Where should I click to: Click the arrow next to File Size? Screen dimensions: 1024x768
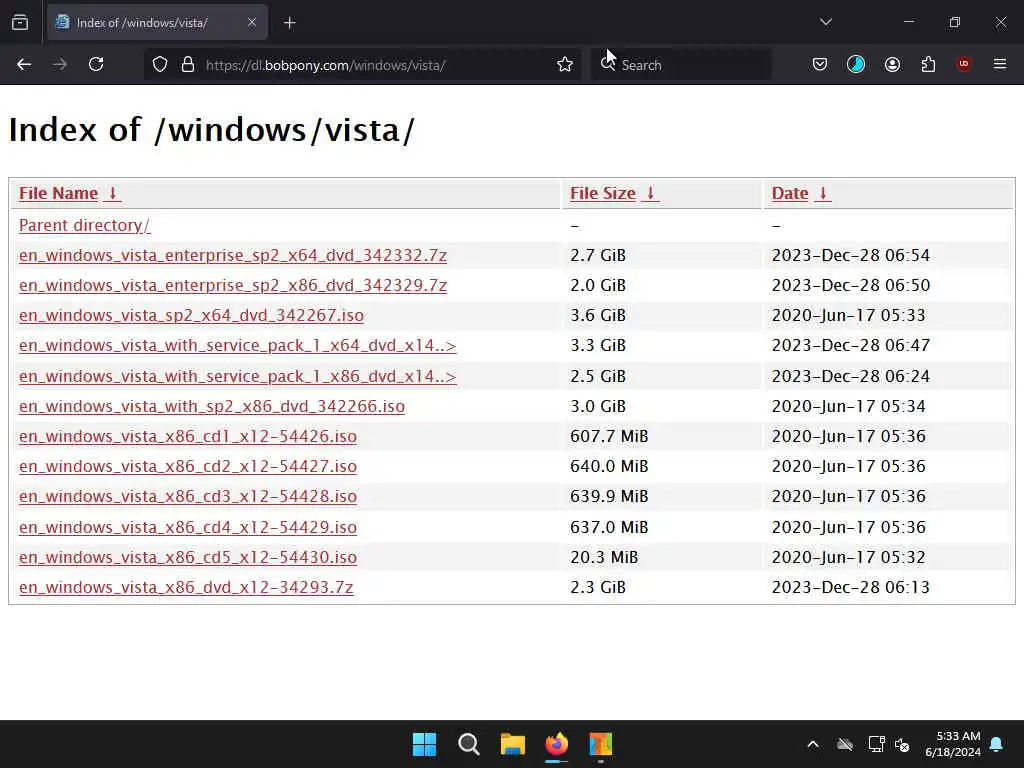pos(650,193)
